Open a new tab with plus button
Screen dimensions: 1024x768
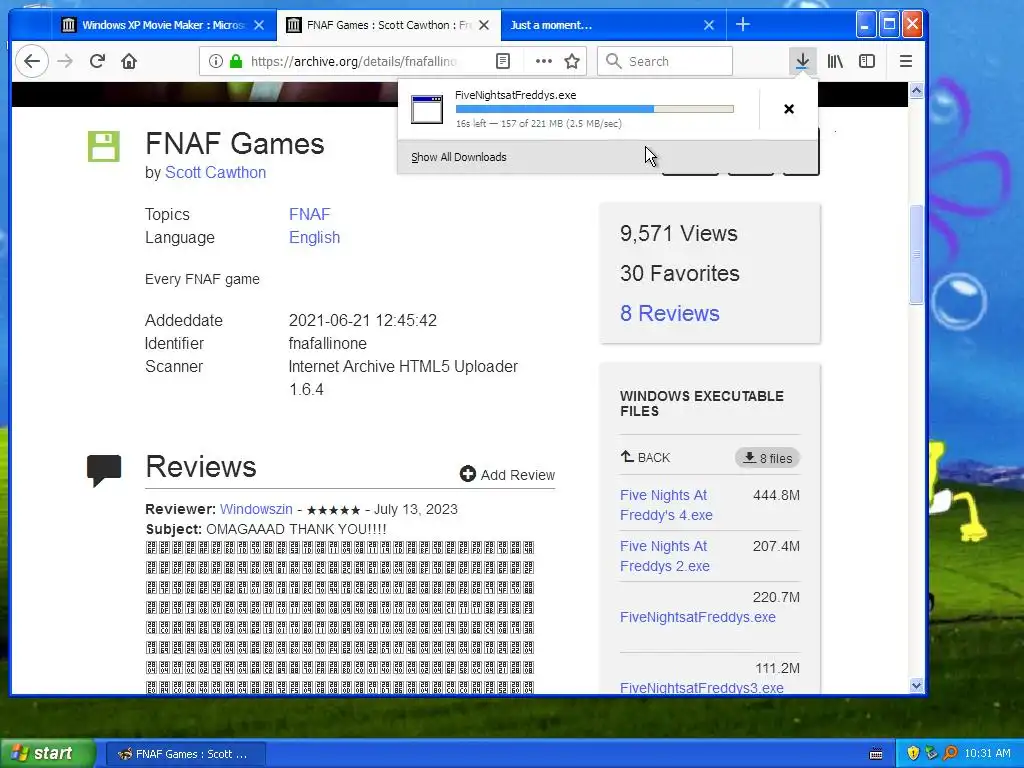pos(743,25)
